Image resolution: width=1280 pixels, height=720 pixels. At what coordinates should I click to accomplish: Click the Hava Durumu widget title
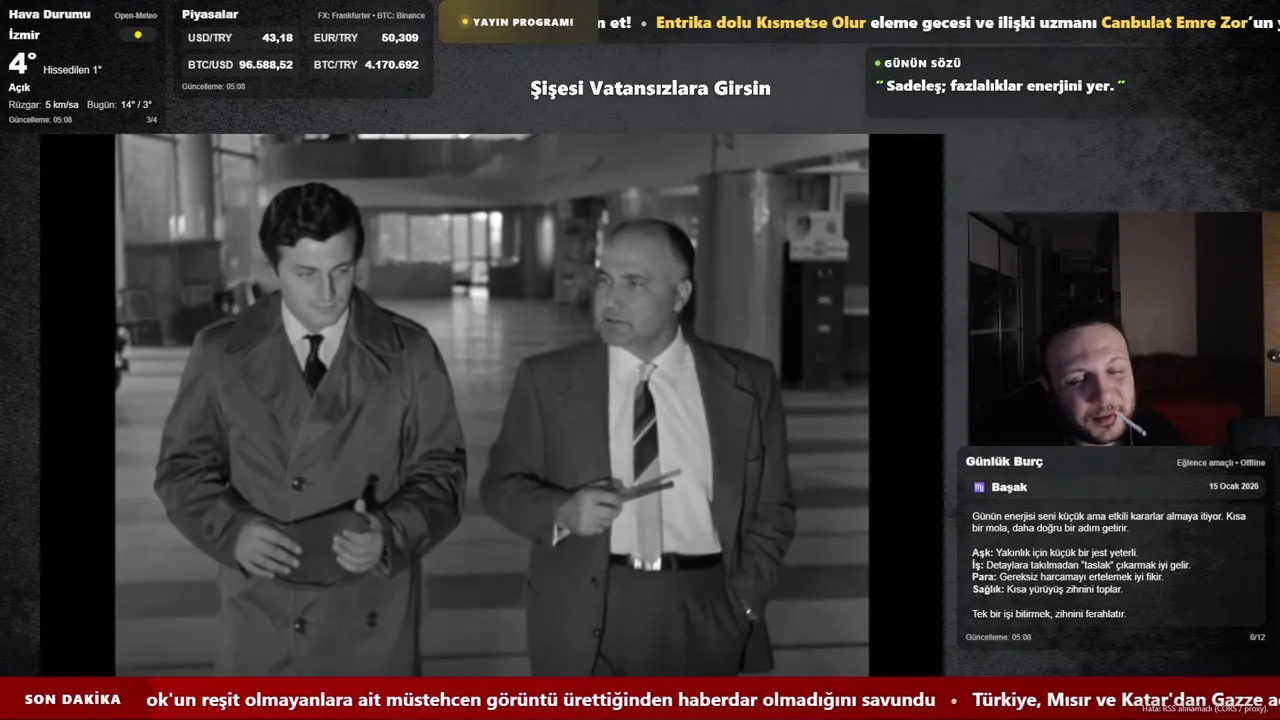tap(49, 14)
